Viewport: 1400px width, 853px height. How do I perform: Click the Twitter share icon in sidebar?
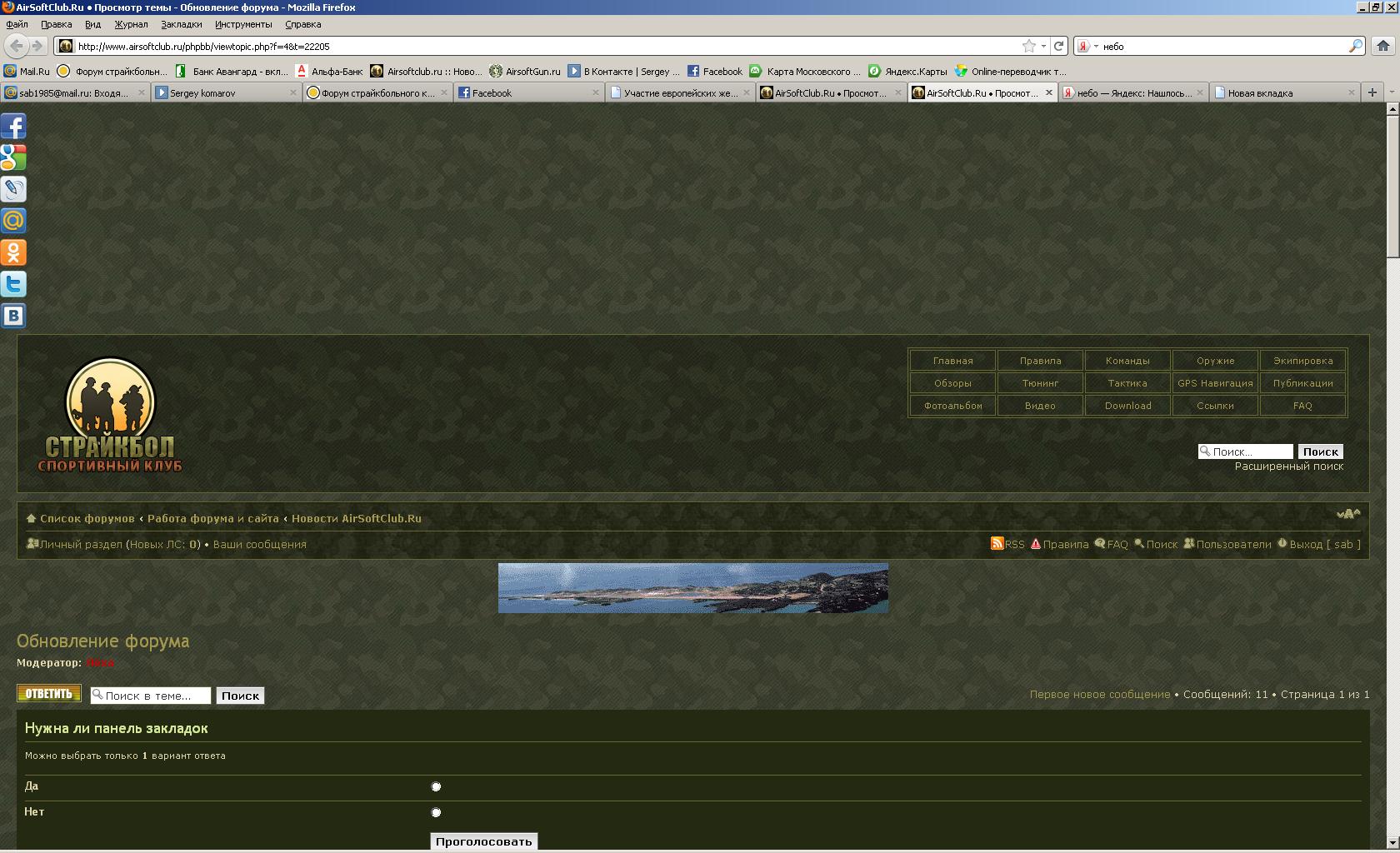coord(13,285)
